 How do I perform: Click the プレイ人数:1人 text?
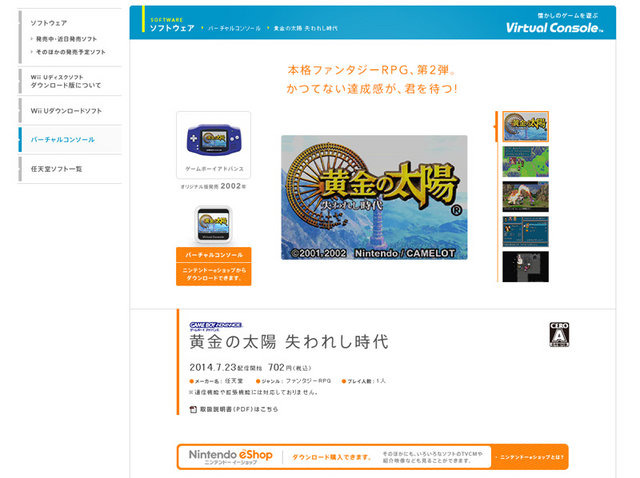point(364,381)
